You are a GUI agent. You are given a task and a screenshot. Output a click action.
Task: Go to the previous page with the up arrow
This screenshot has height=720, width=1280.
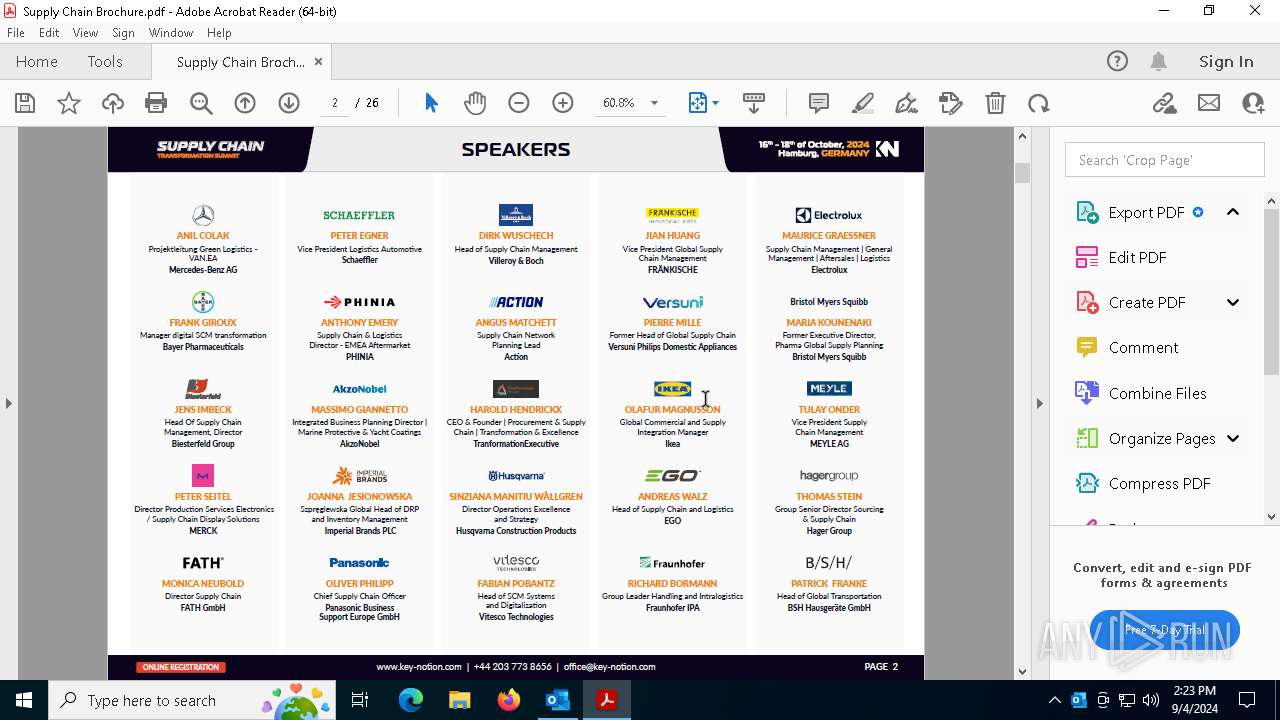(x=245, y=103)
